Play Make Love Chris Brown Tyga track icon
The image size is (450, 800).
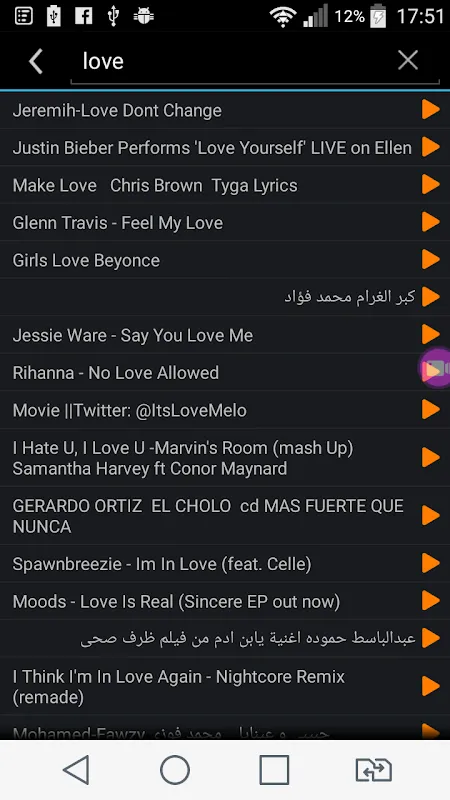(x=431, y=185)
